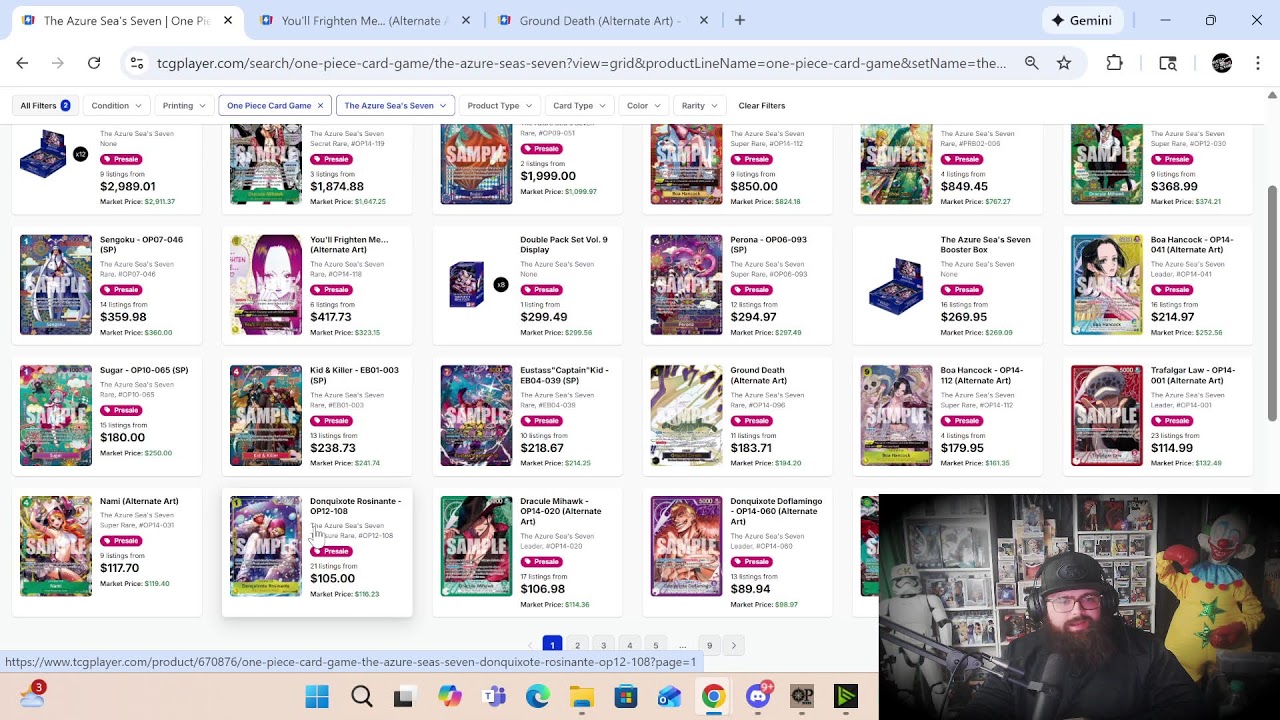Go to the next results page arrow
Image resolution: width=1280 pixels, height=720 pixels.
(734, 646)
